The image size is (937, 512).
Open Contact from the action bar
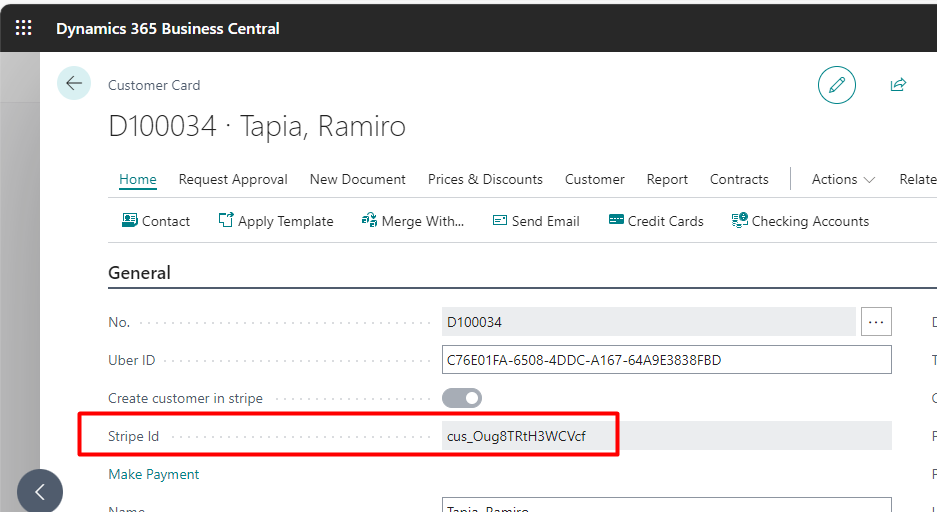[x=155, y=221]
